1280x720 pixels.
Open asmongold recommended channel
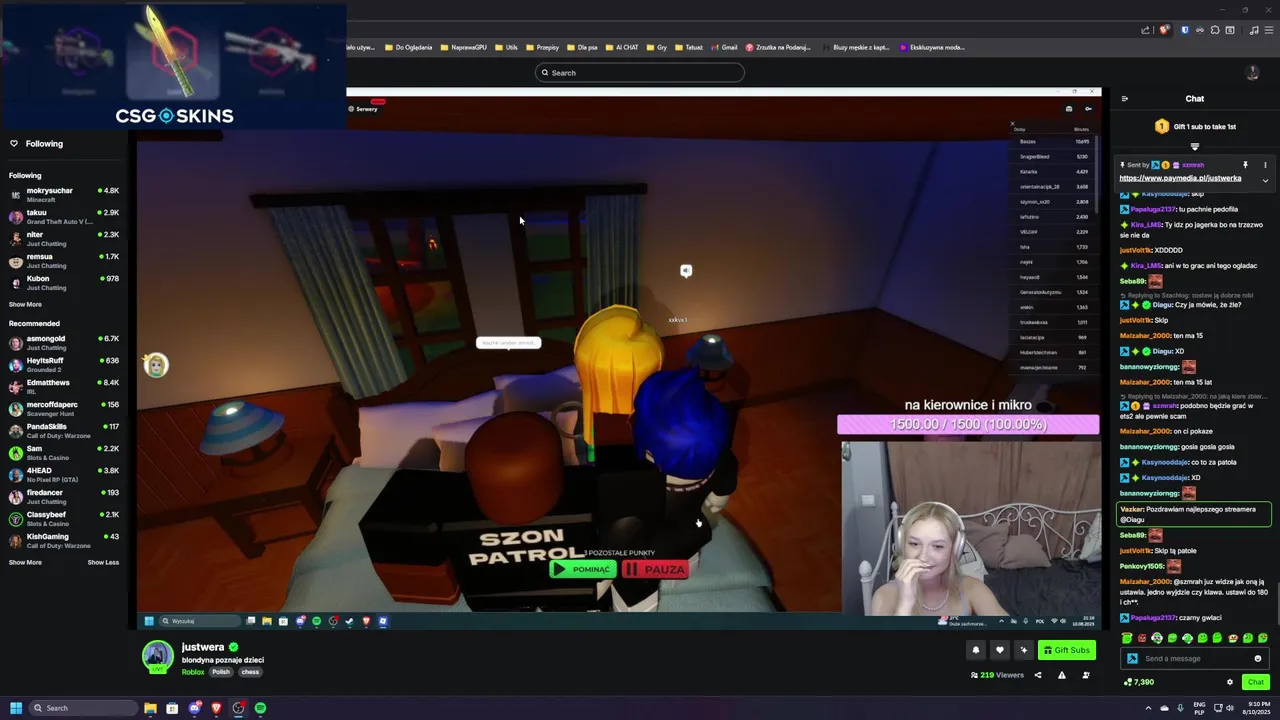(64, 342)
